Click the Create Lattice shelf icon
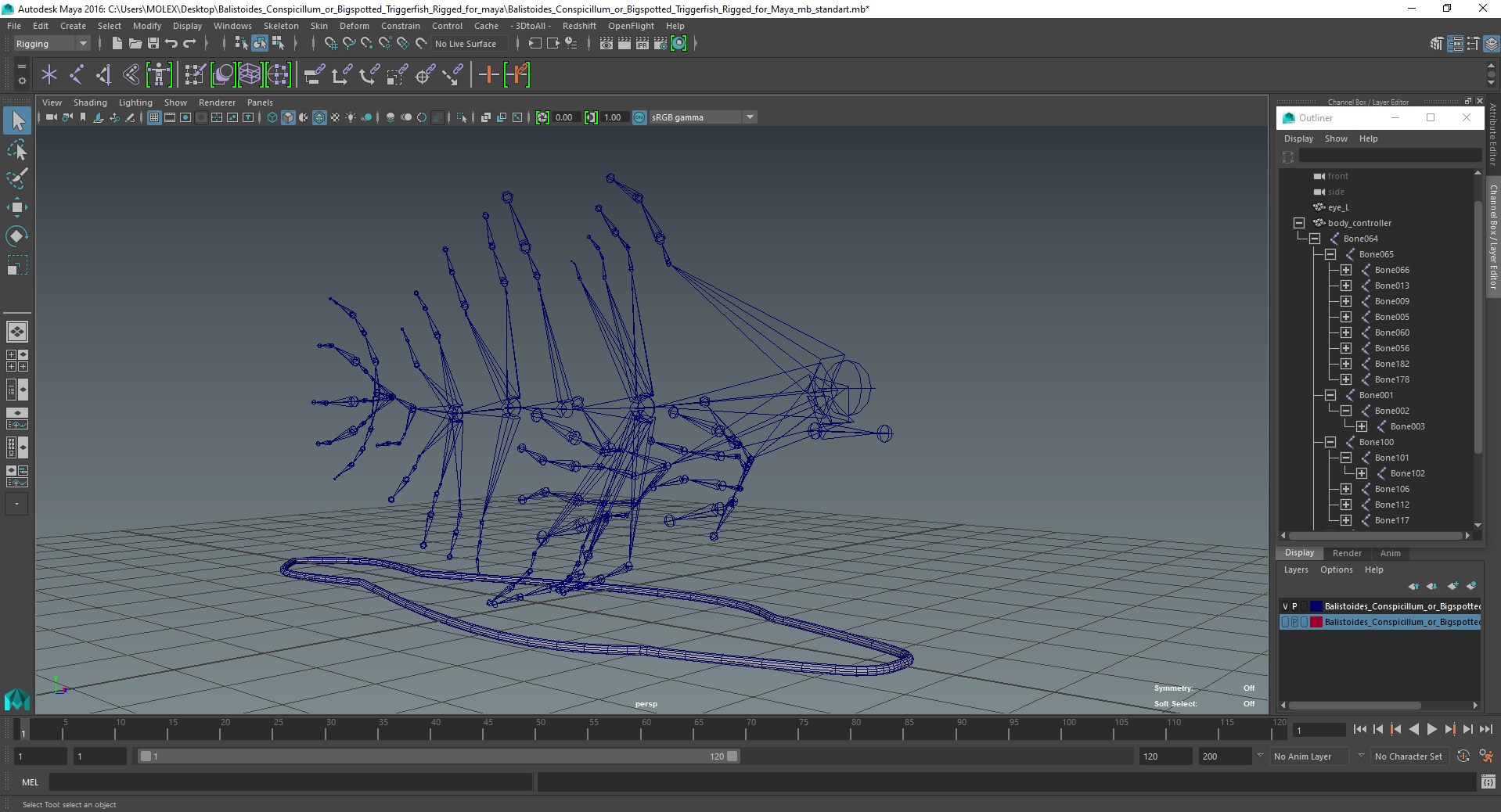Viewport: 1501px width, 812px height. tap(250, 75)
